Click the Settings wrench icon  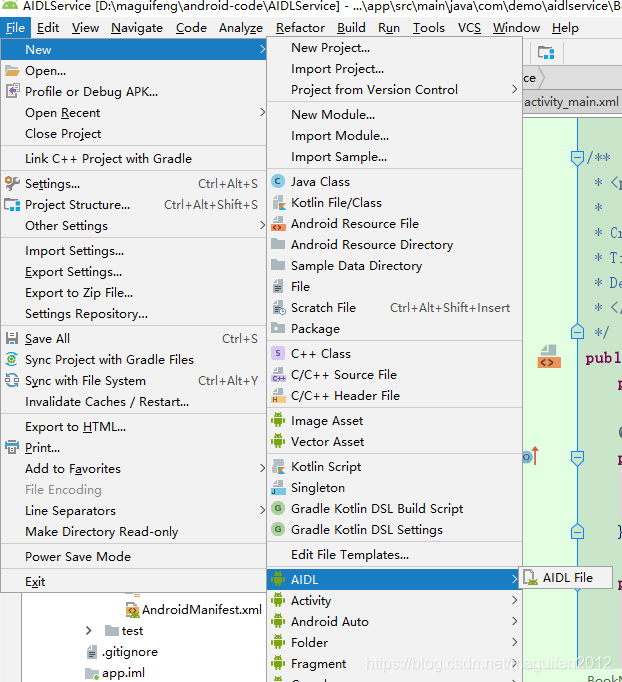click(x=12, y=184)
